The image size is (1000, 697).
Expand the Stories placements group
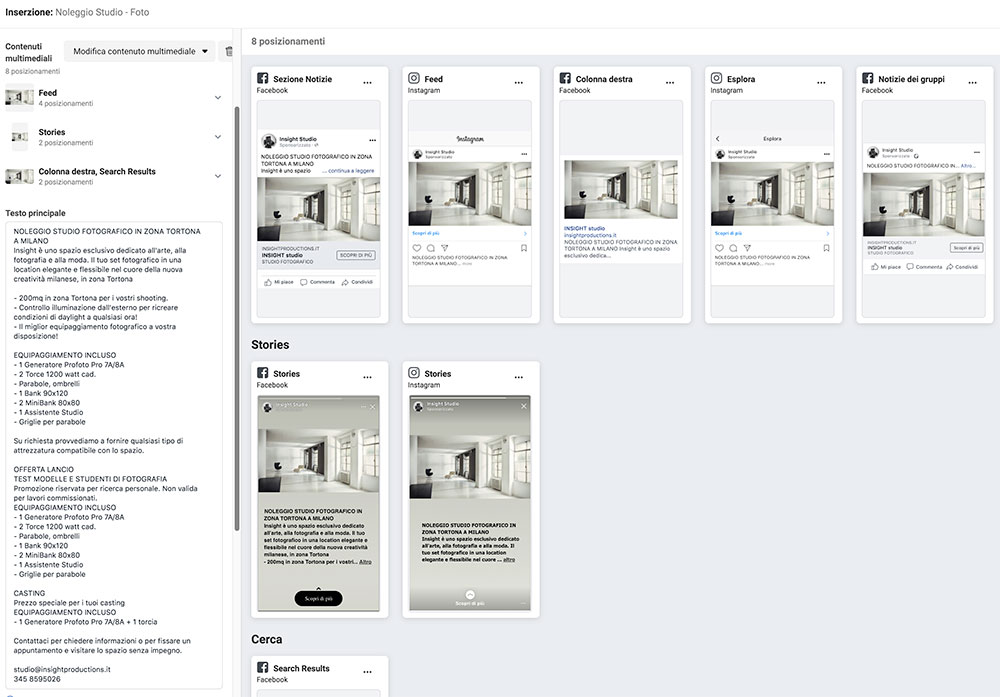pos(218,136)
